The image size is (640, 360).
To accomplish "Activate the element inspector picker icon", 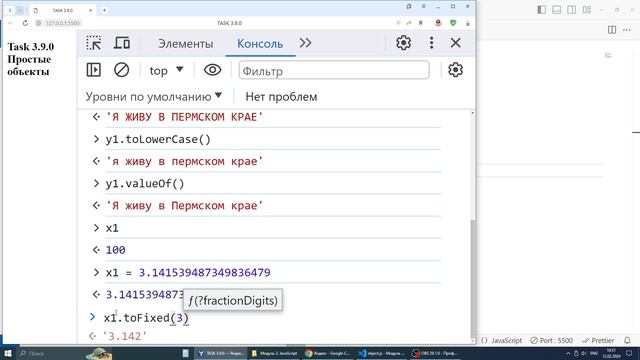I will tap(94, 43).
